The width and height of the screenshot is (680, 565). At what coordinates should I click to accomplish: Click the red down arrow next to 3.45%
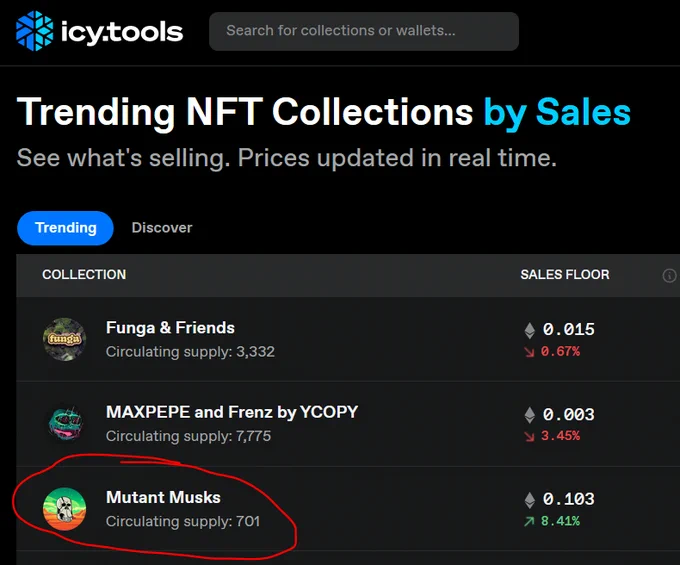tap(529, 436)
